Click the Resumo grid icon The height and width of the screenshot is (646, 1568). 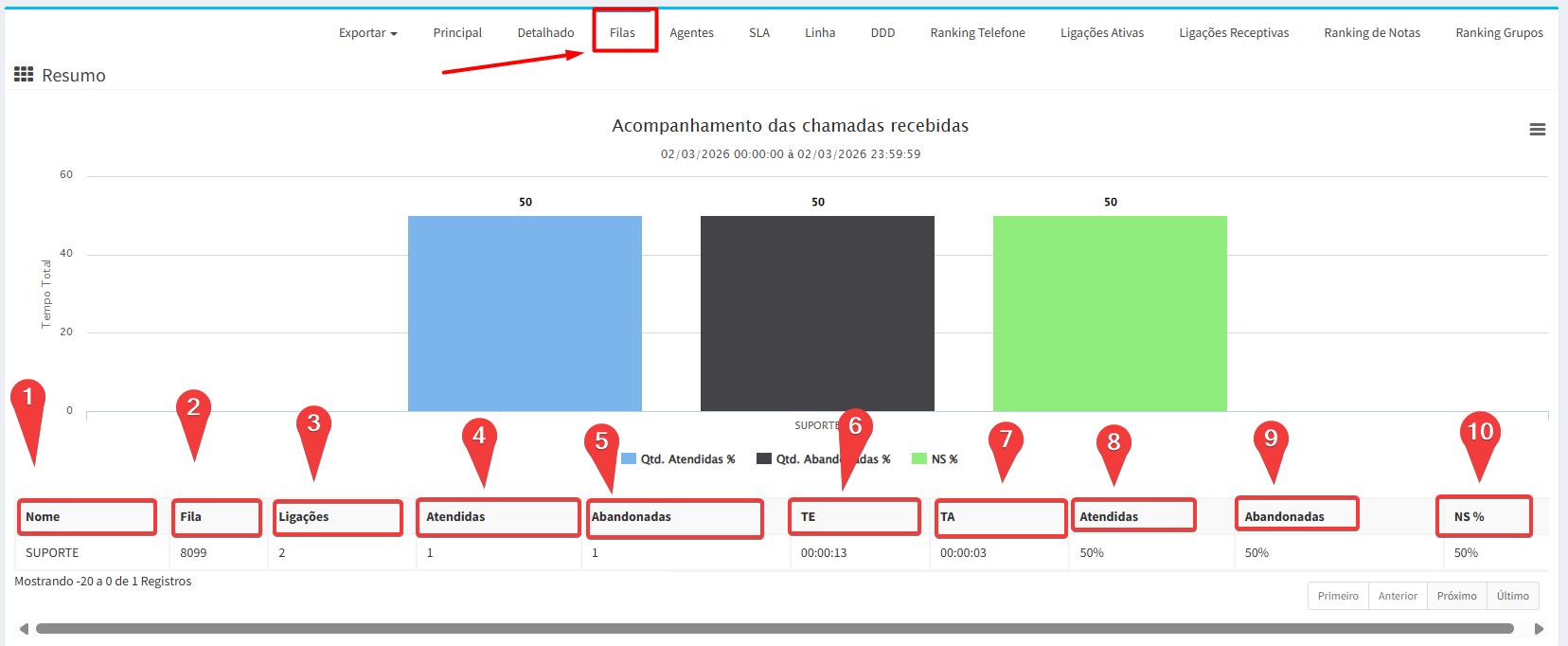(24, 75)
